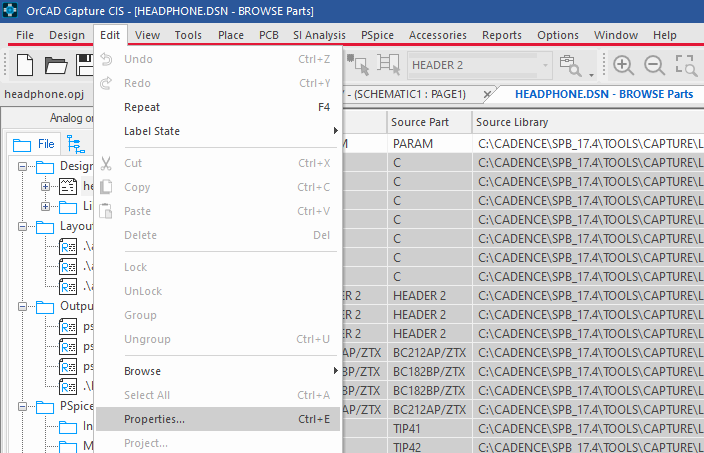Select the TIP41 source part cell
Viewport: 704px width, 453px height.
pos(429,429)
